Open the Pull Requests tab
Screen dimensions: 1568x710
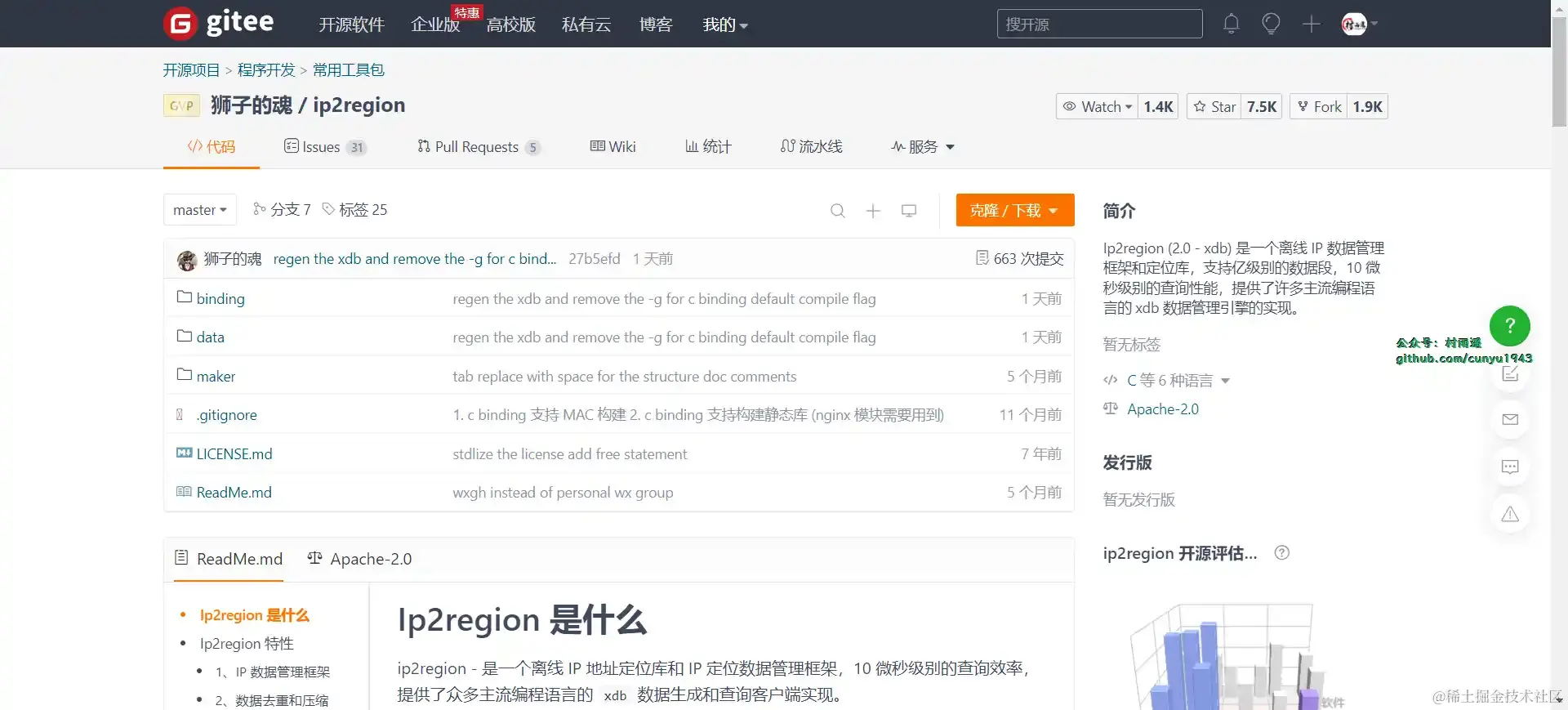(479, 147)
